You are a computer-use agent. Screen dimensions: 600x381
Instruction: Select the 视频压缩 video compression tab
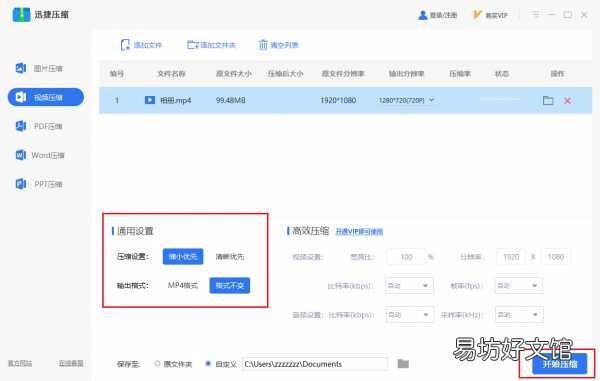(x=46, y=97)
